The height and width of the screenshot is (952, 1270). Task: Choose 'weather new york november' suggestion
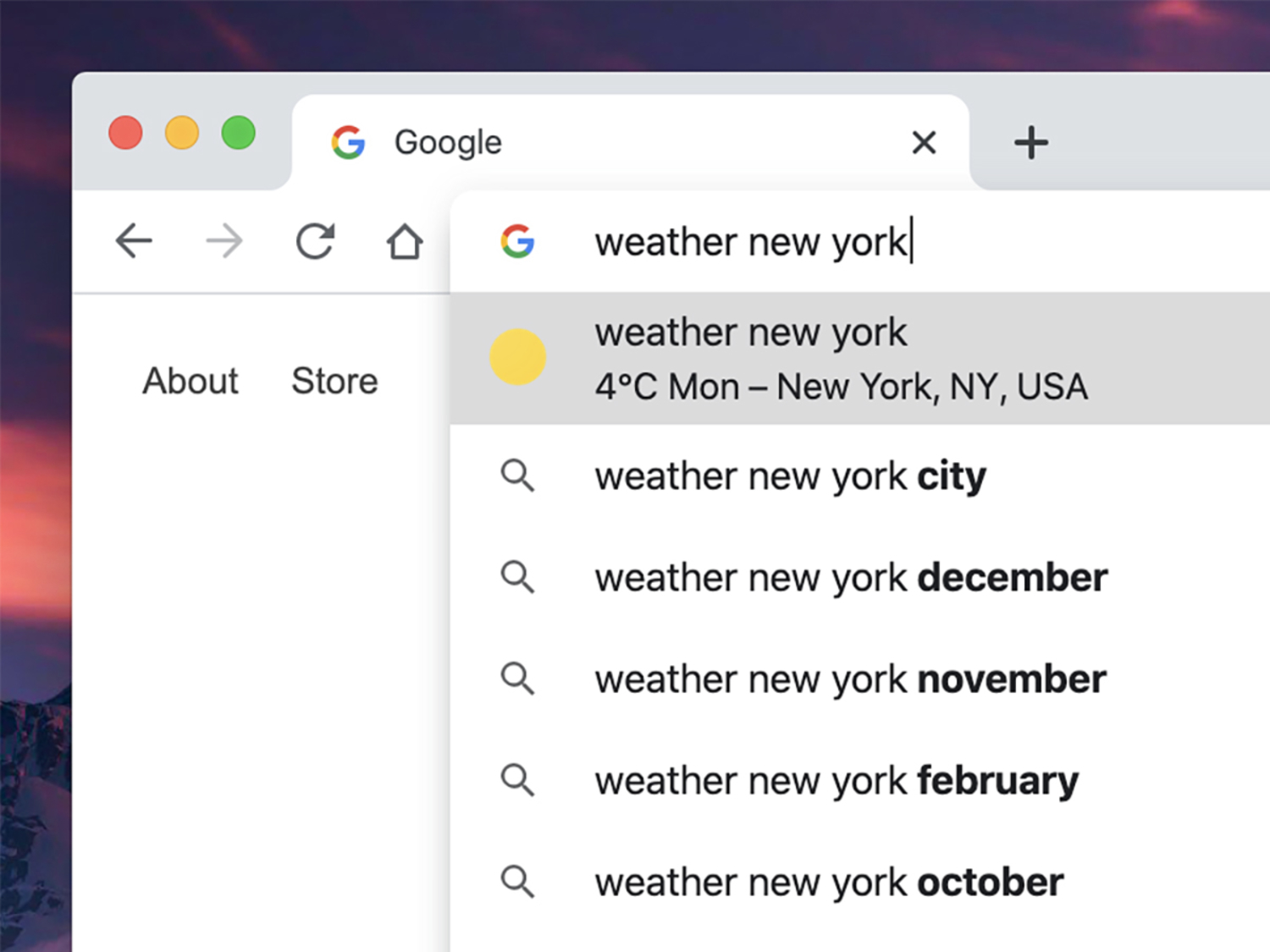[850, 680]
